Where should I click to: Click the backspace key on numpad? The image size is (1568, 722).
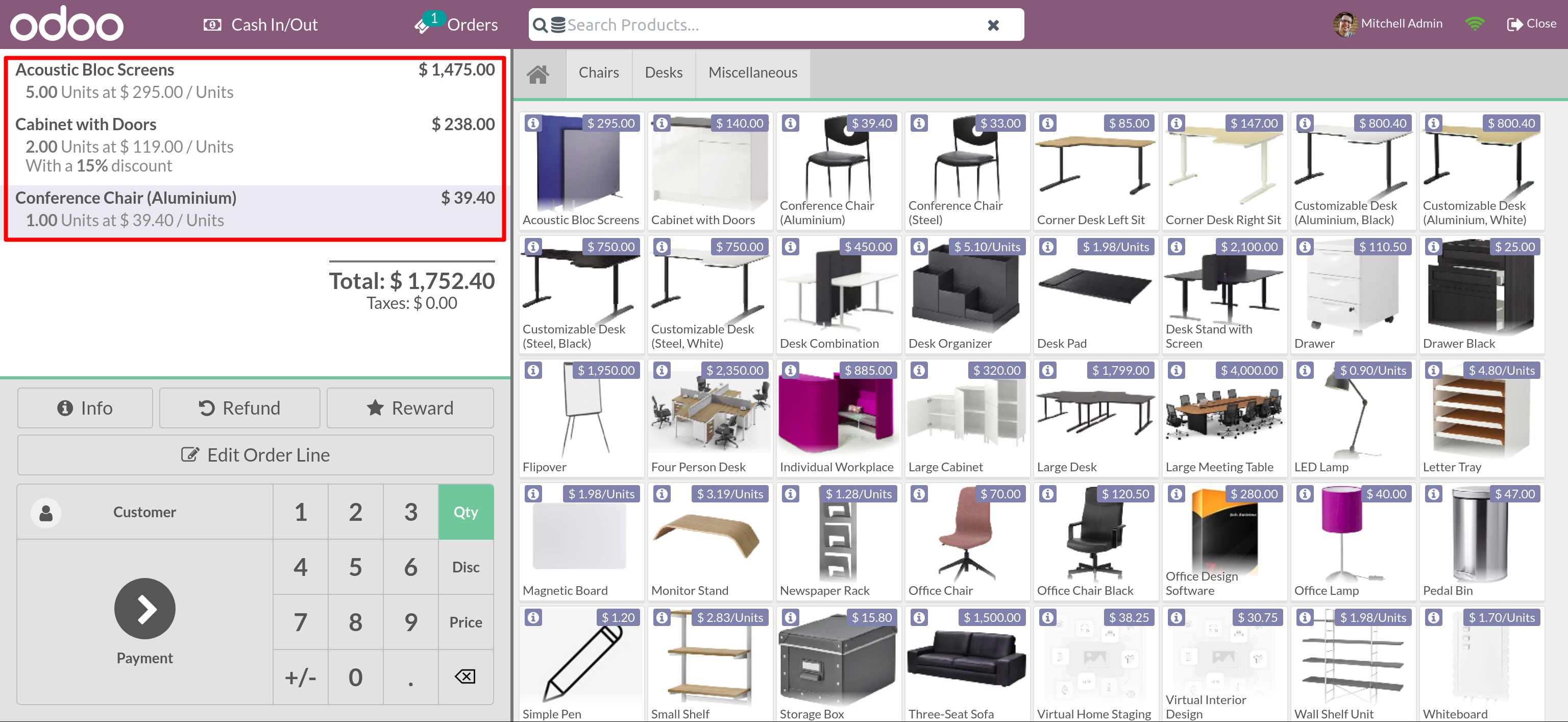tap(465, 677)
